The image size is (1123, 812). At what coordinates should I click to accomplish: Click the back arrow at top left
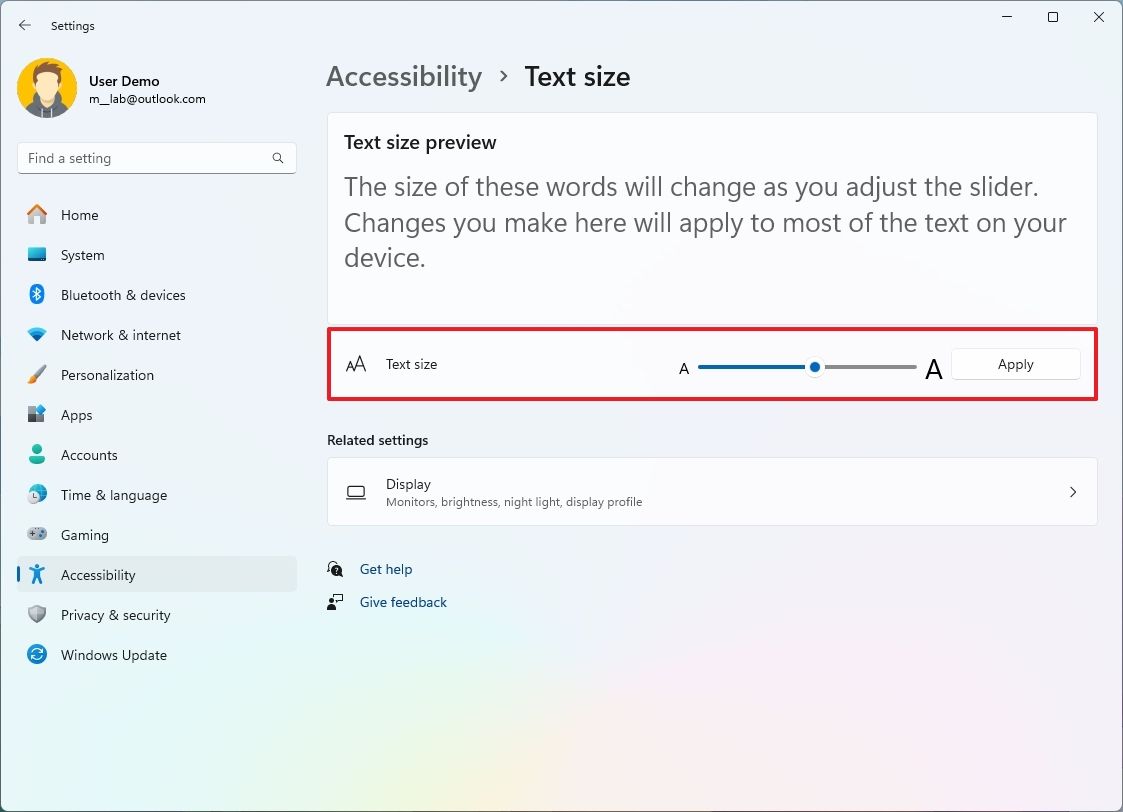(24, 25)
